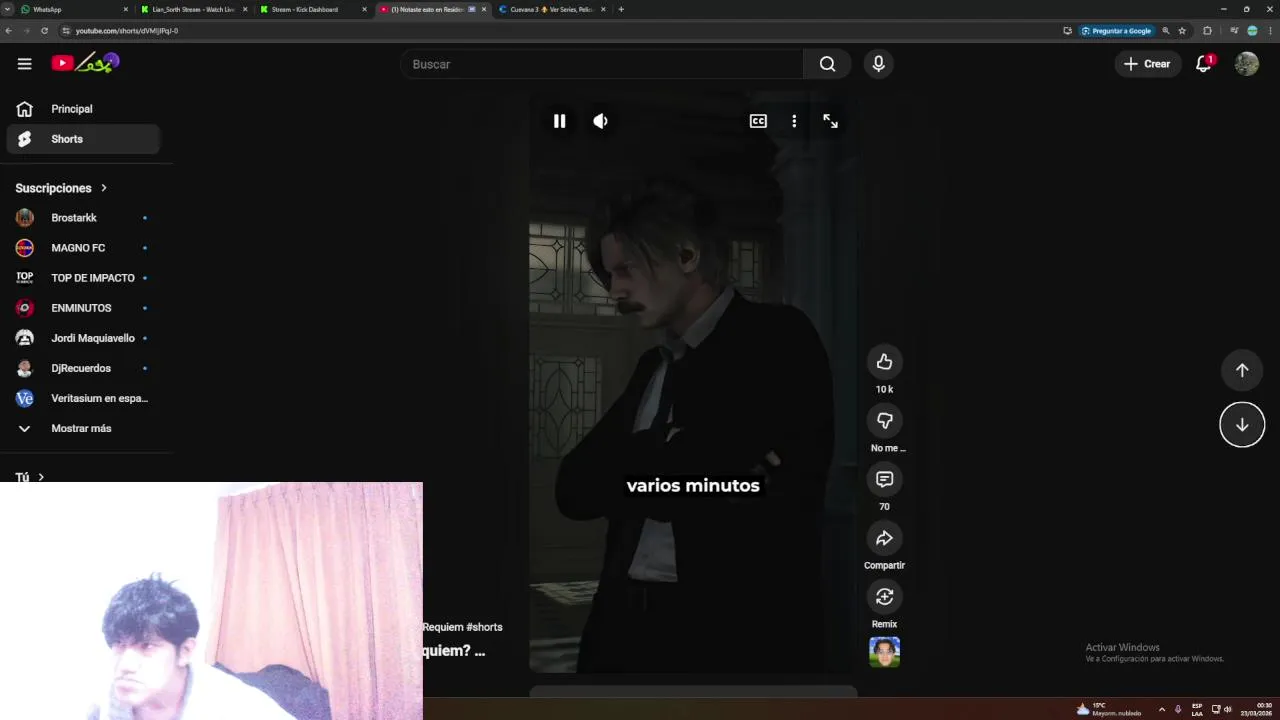Viewport: 1280px width, 720px height.
Task: Open the YouTube hamburger guide menu
Action: (24, 64)
